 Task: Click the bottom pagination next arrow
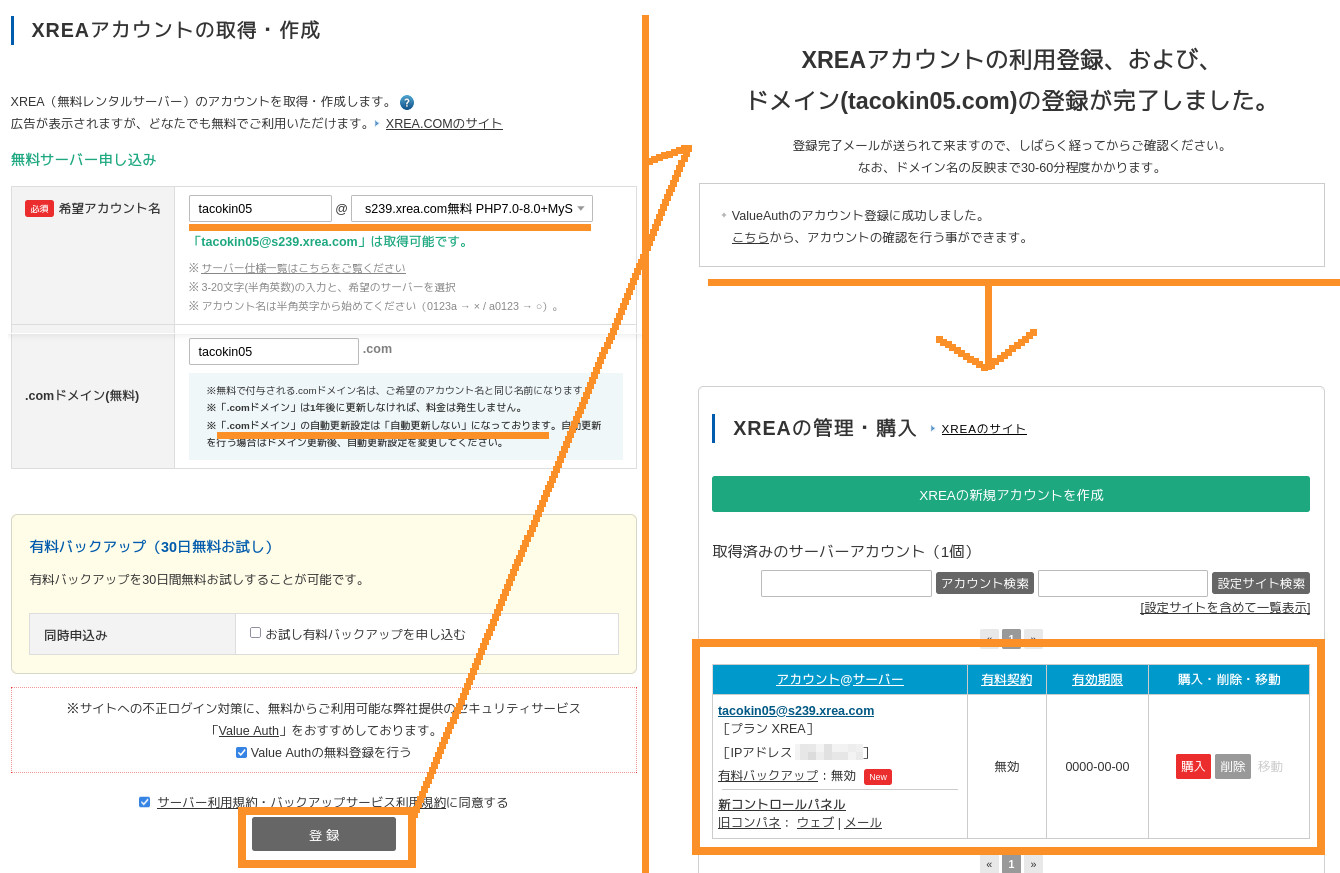1033,863
